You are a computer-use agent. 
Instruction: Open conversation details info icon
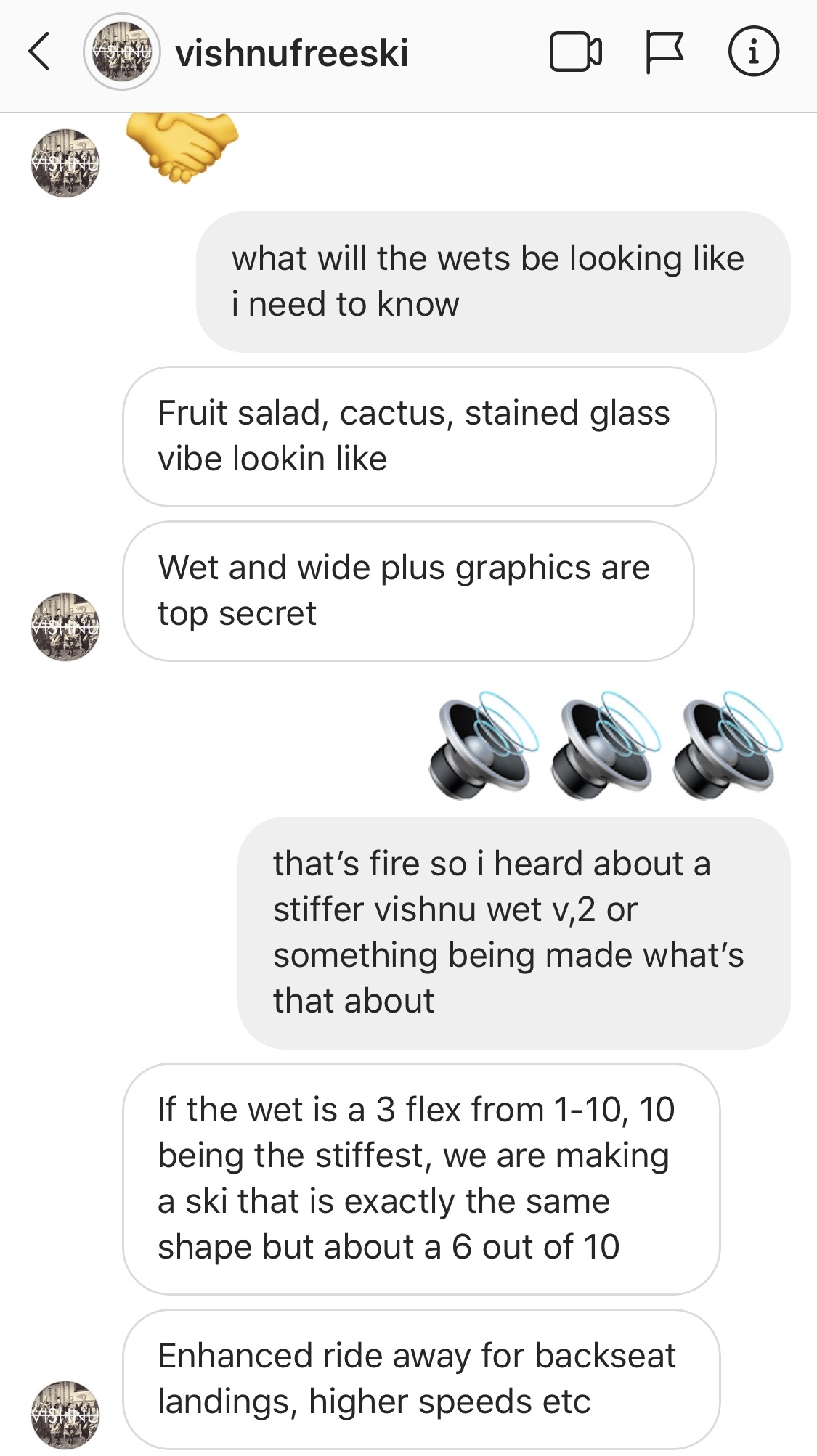point(754,52)
